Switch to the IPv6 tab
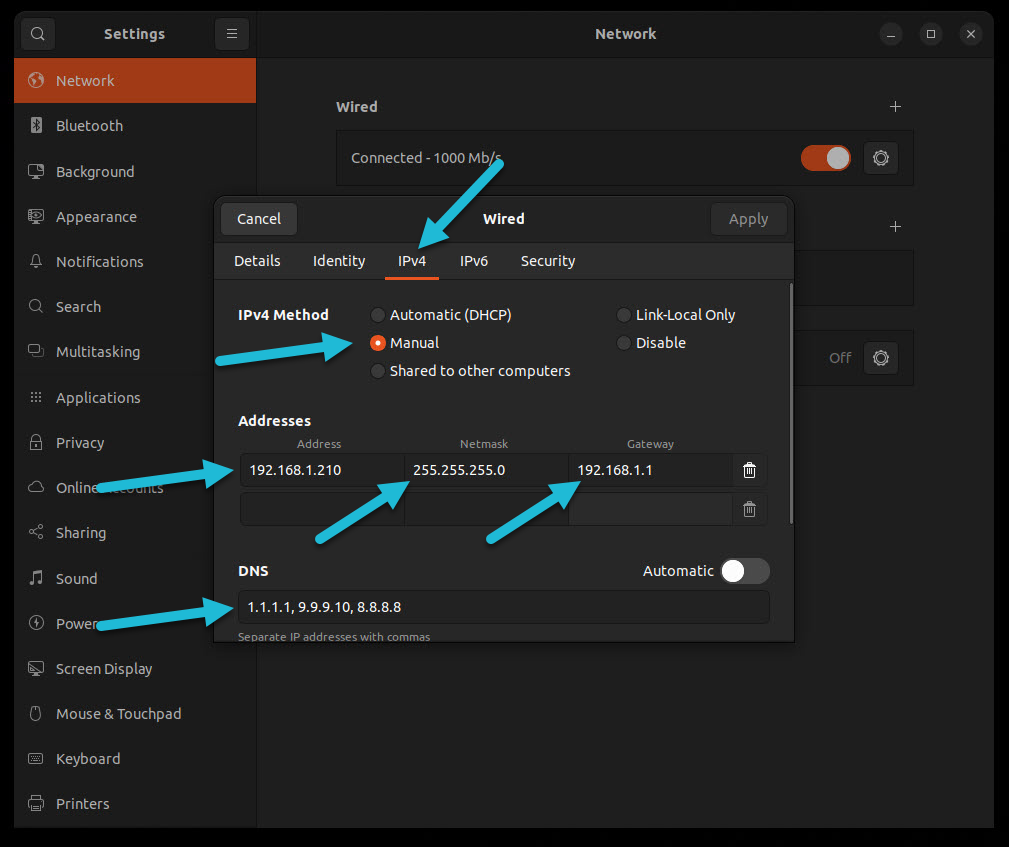 tap(474, 260)
